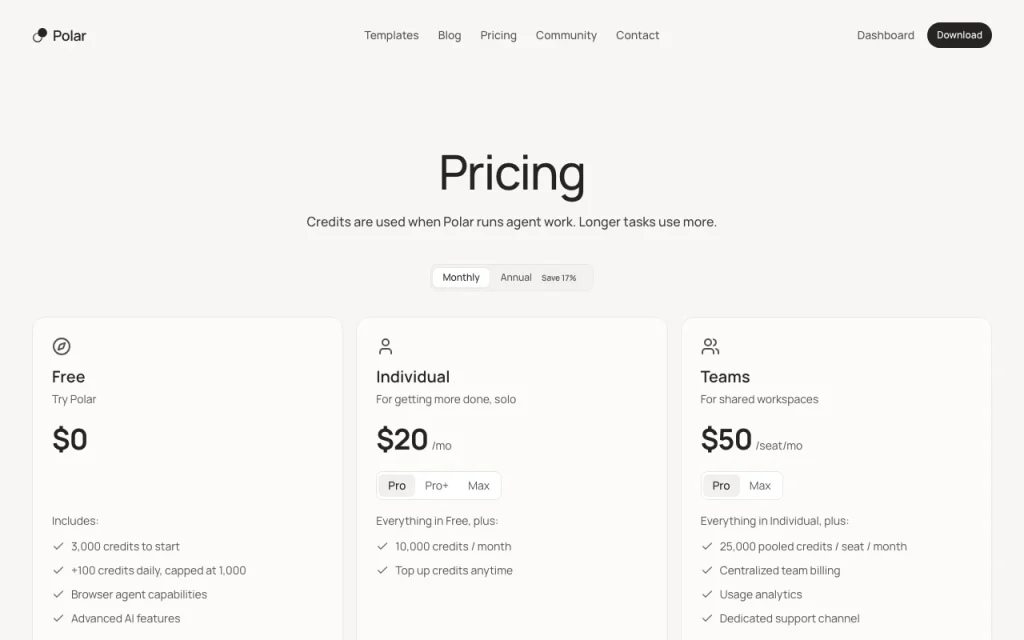The height and width of the screenshot is (640, 1024).
Task: Click checkmark beside Usage analytics
Action: click(707, 594)
